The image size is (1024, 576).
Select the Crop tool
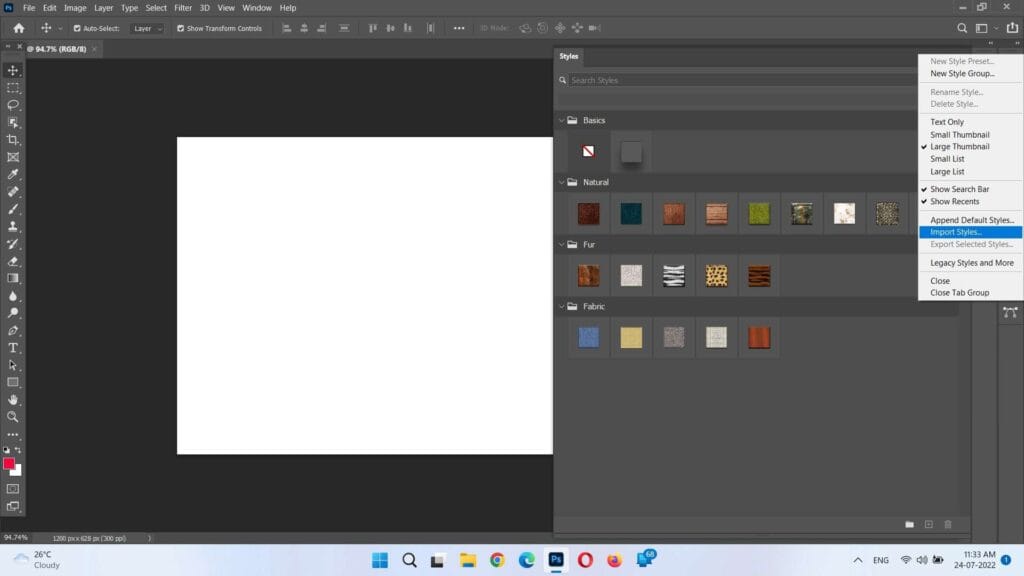point(13,140)
